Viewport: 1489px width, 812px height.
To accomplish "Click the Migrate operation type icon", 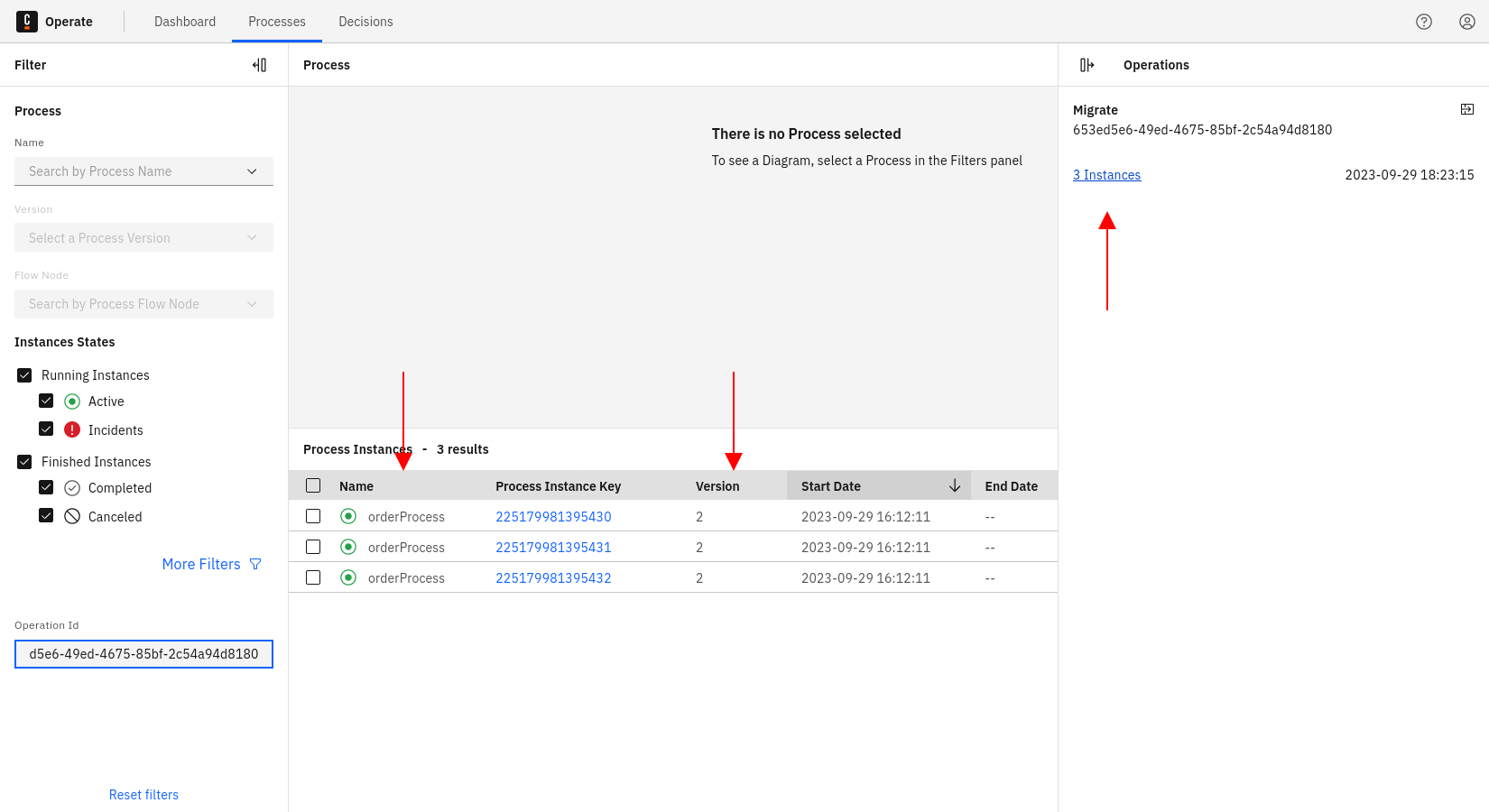I will click(x=1467, y=109).
